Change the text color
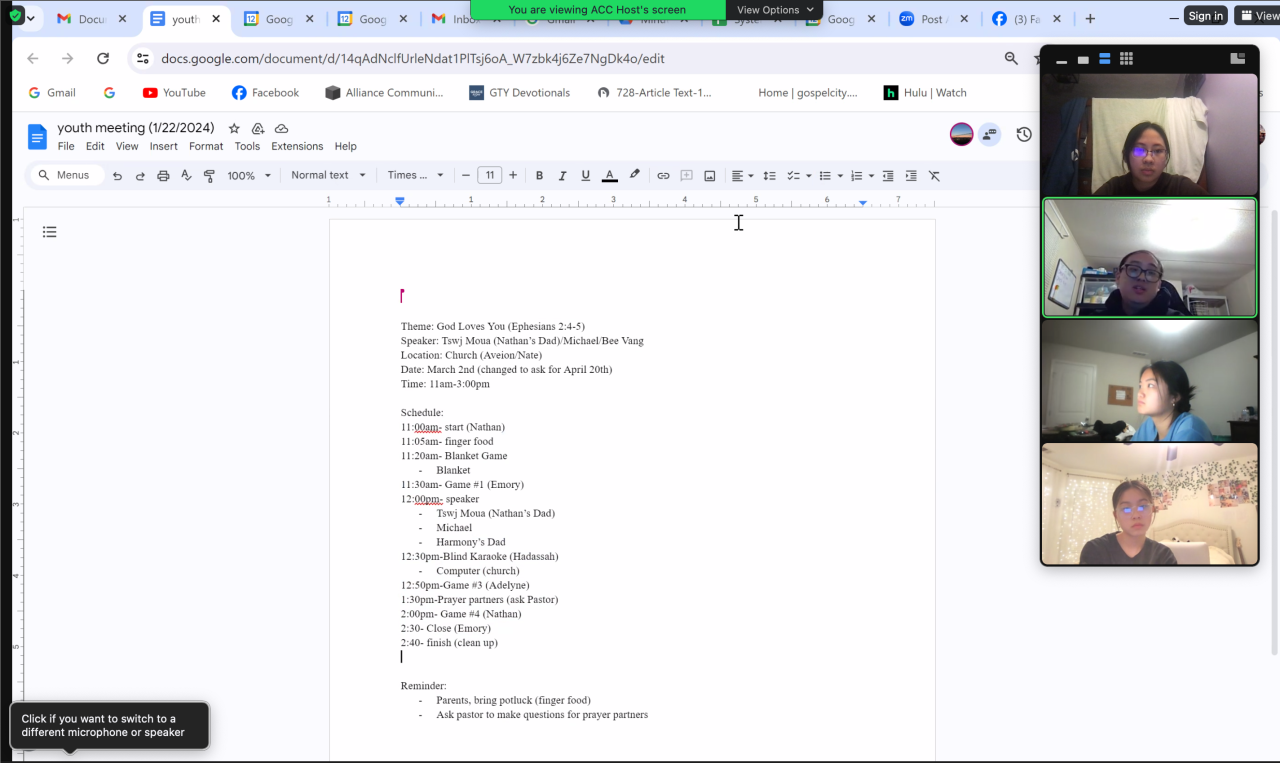 click(x=610, y=175)
